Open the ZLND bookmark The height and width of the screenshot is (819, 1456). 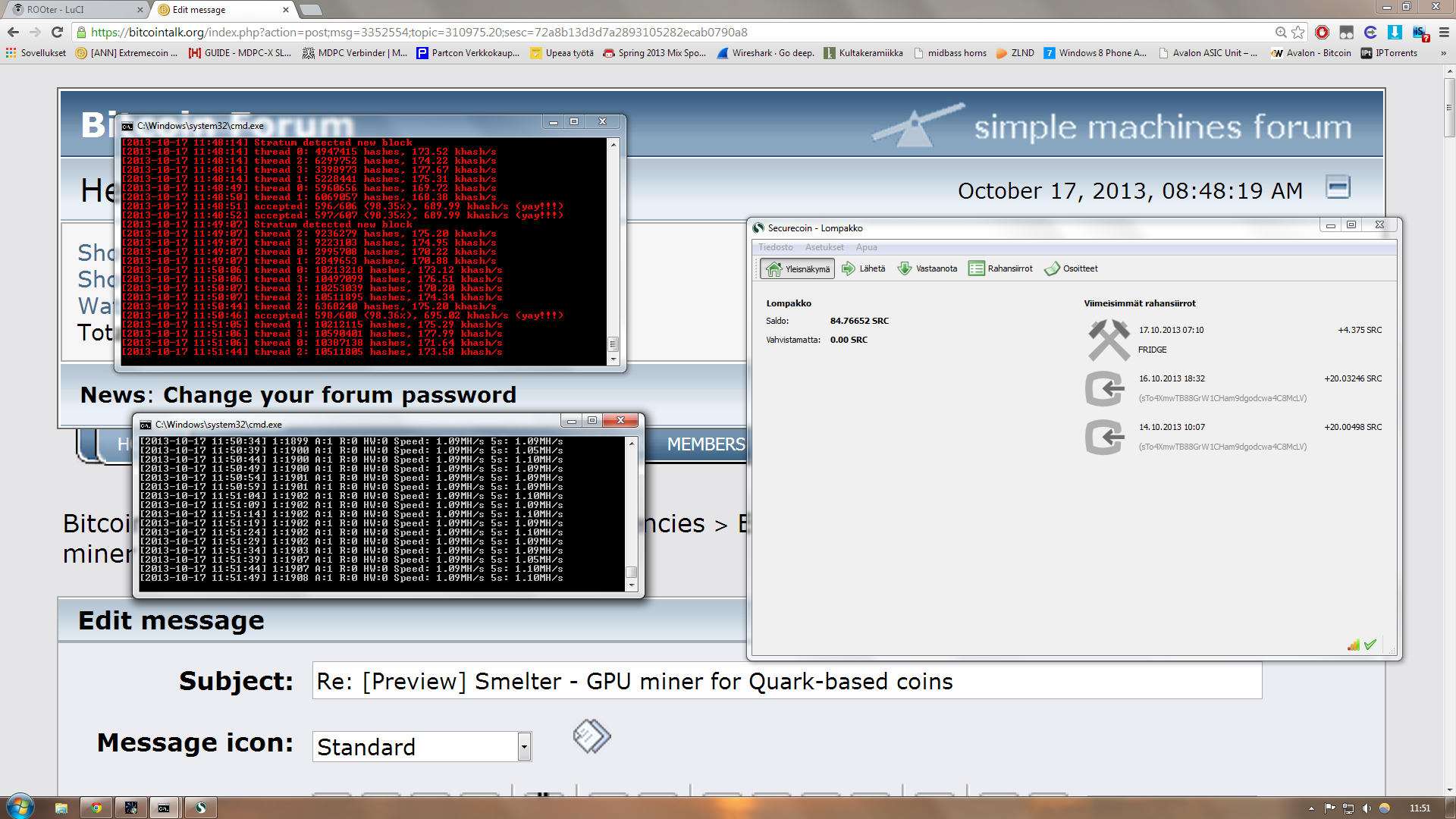[1015, 53]
